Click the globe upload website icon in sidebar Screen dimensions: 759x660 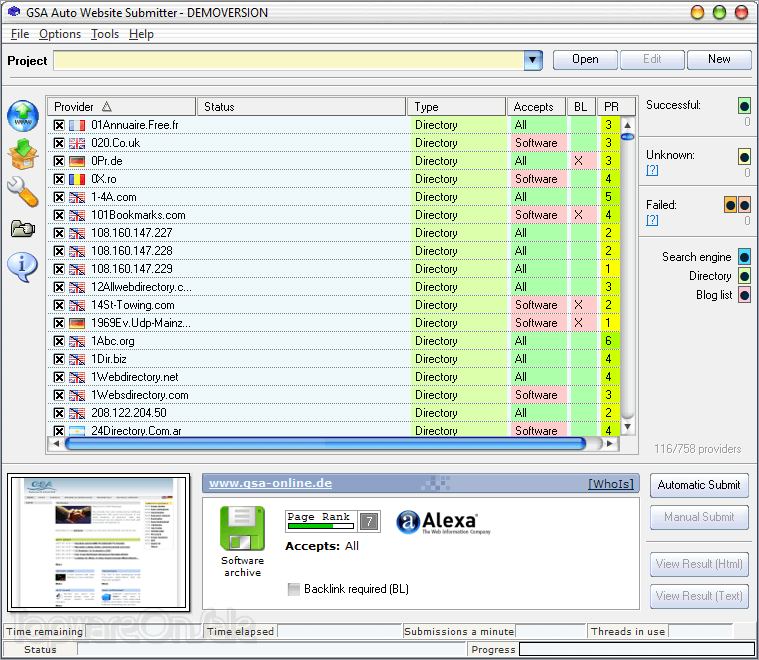[x=23, y=116]
